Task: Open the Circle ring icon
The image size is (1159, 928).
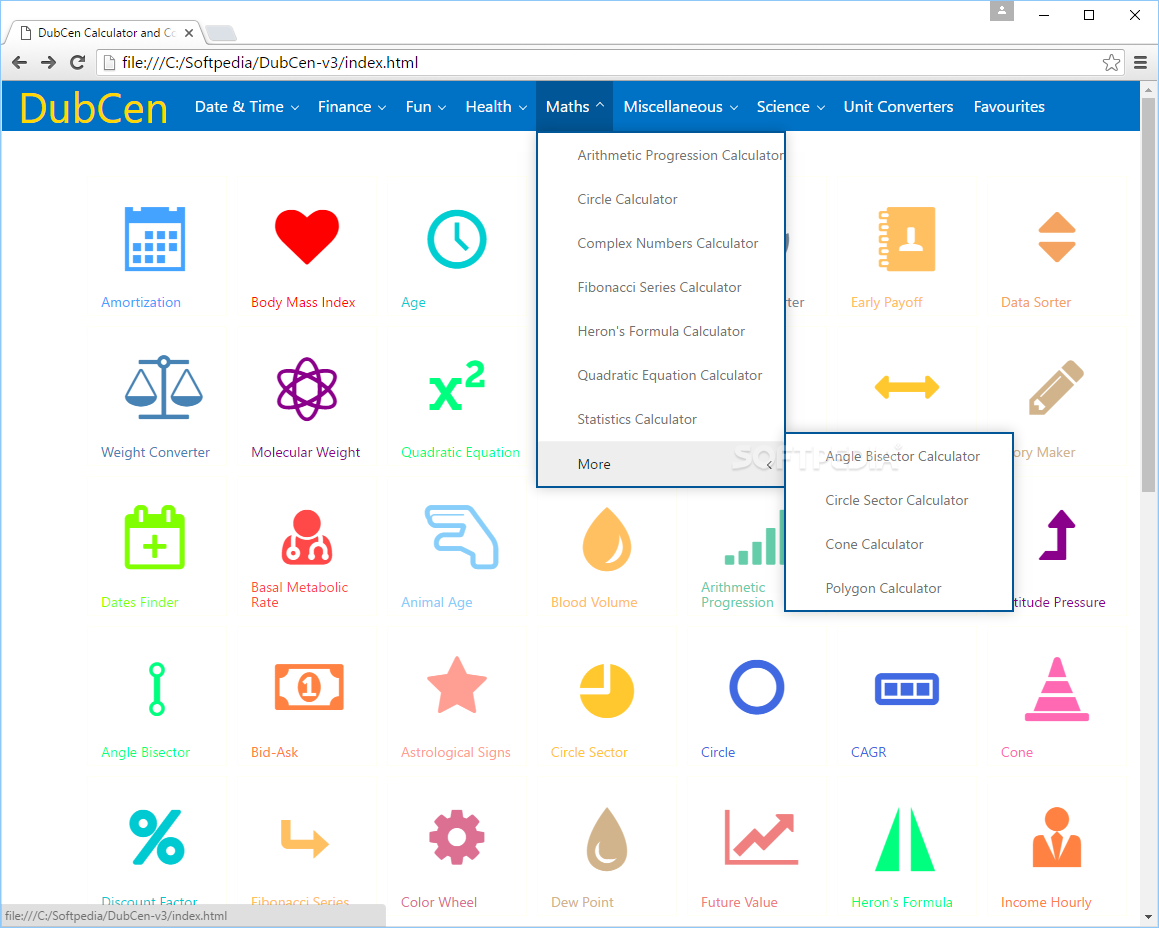Action: click(x=757, y=687)
